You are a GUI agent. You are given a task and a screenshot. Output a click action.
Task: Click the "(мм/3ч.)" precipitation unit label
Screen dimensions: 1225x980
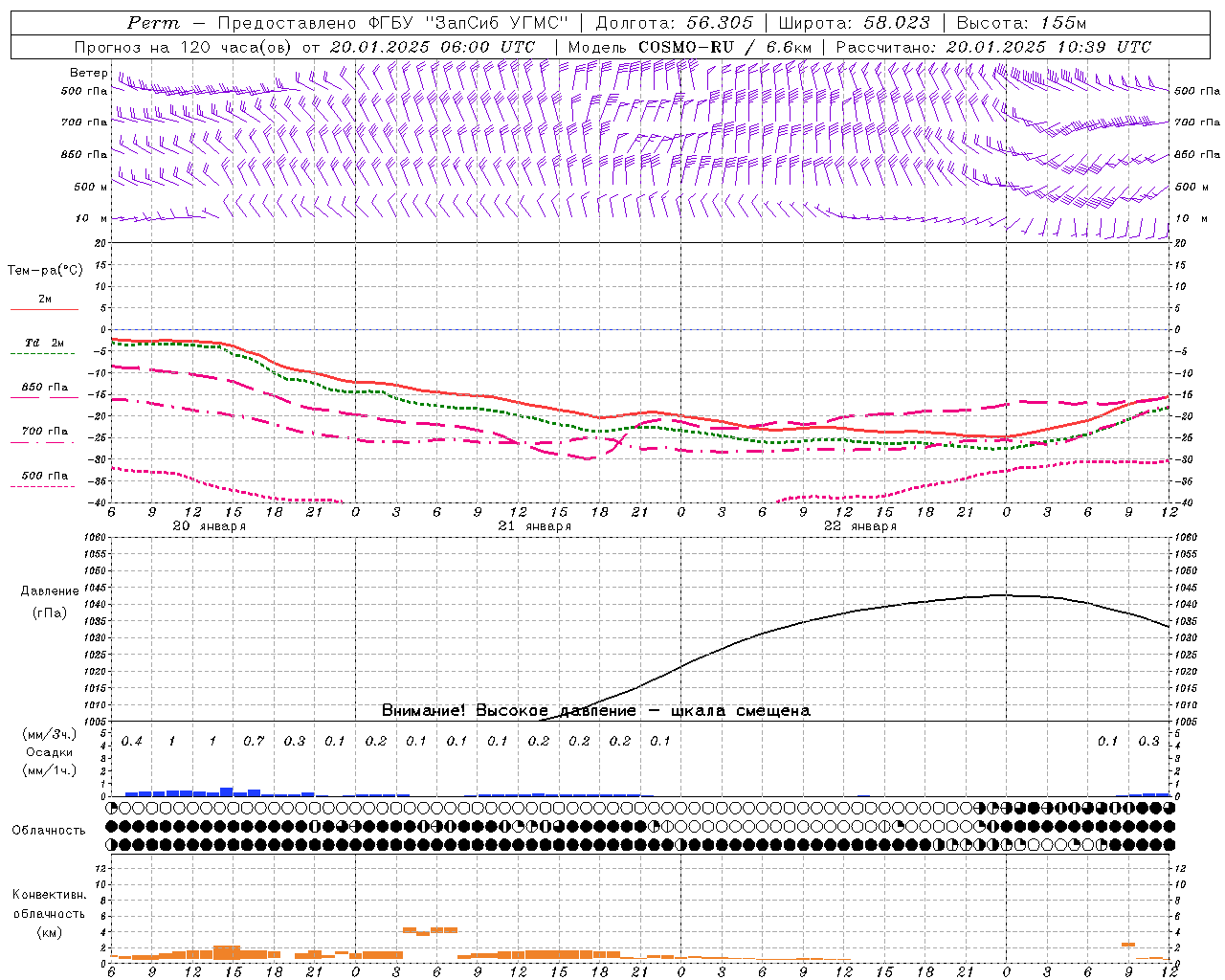(49, 735)
